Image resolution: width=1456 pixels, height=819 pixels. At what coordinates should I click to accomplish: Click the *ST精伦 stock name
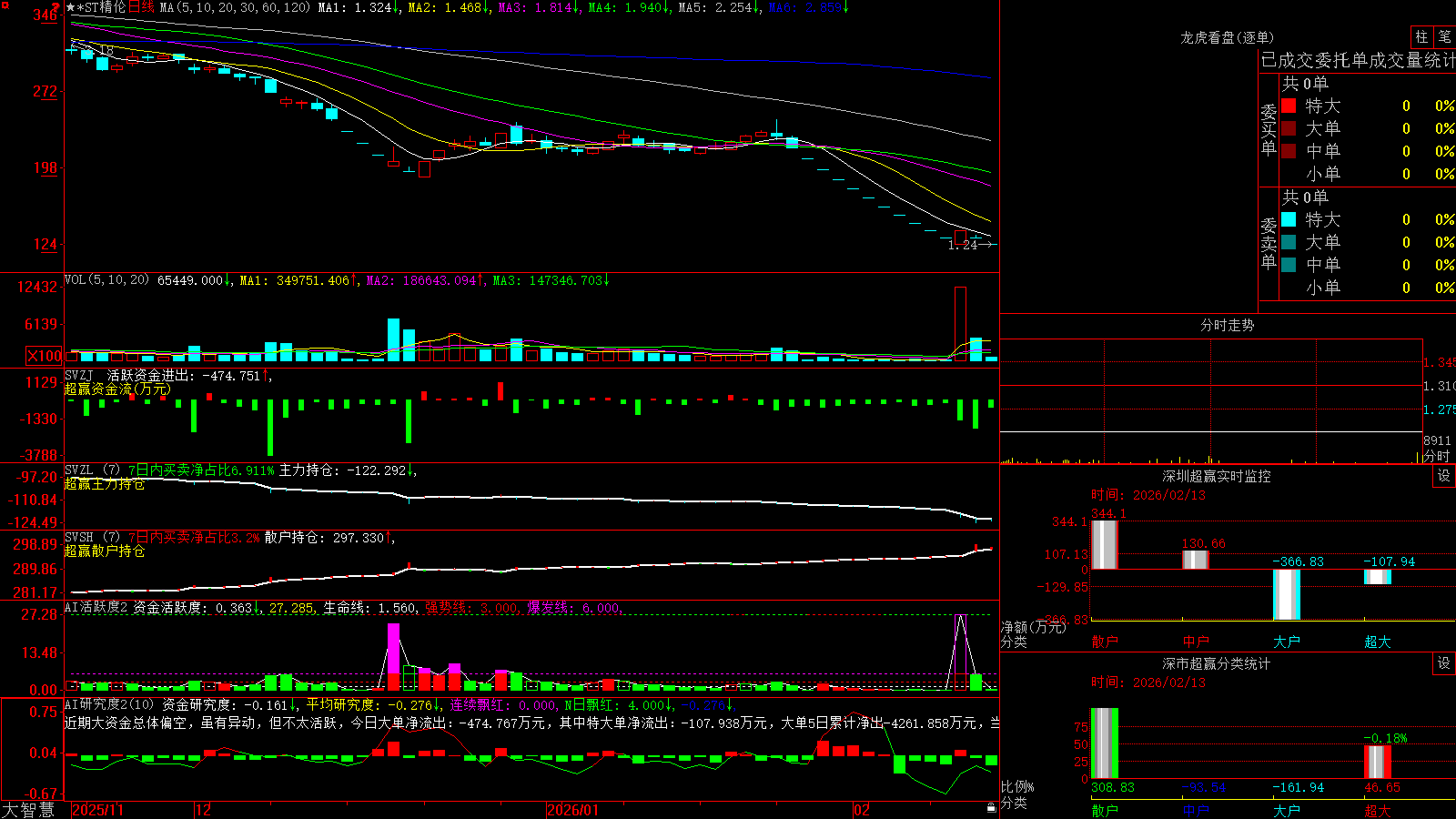pos(101,7)
